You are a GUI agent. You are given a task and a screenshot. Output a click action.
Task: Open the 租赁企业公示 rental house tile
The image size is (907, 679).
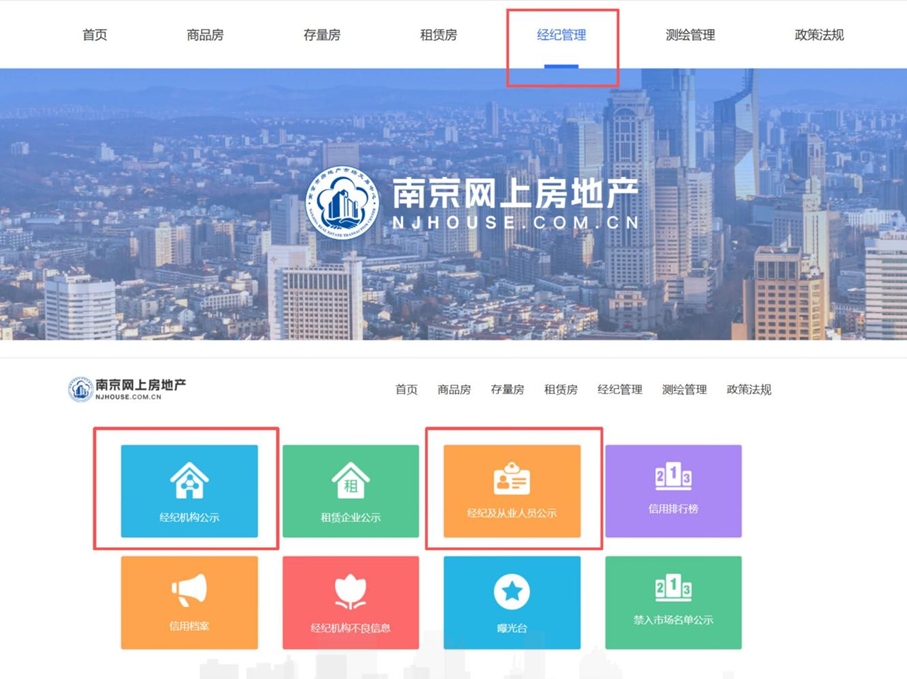point(351,491)
